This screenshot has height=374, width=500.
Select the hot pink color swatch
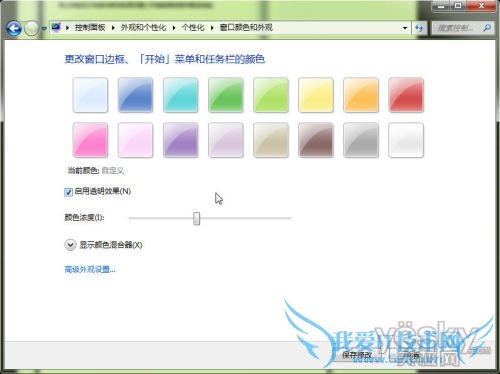90,140
